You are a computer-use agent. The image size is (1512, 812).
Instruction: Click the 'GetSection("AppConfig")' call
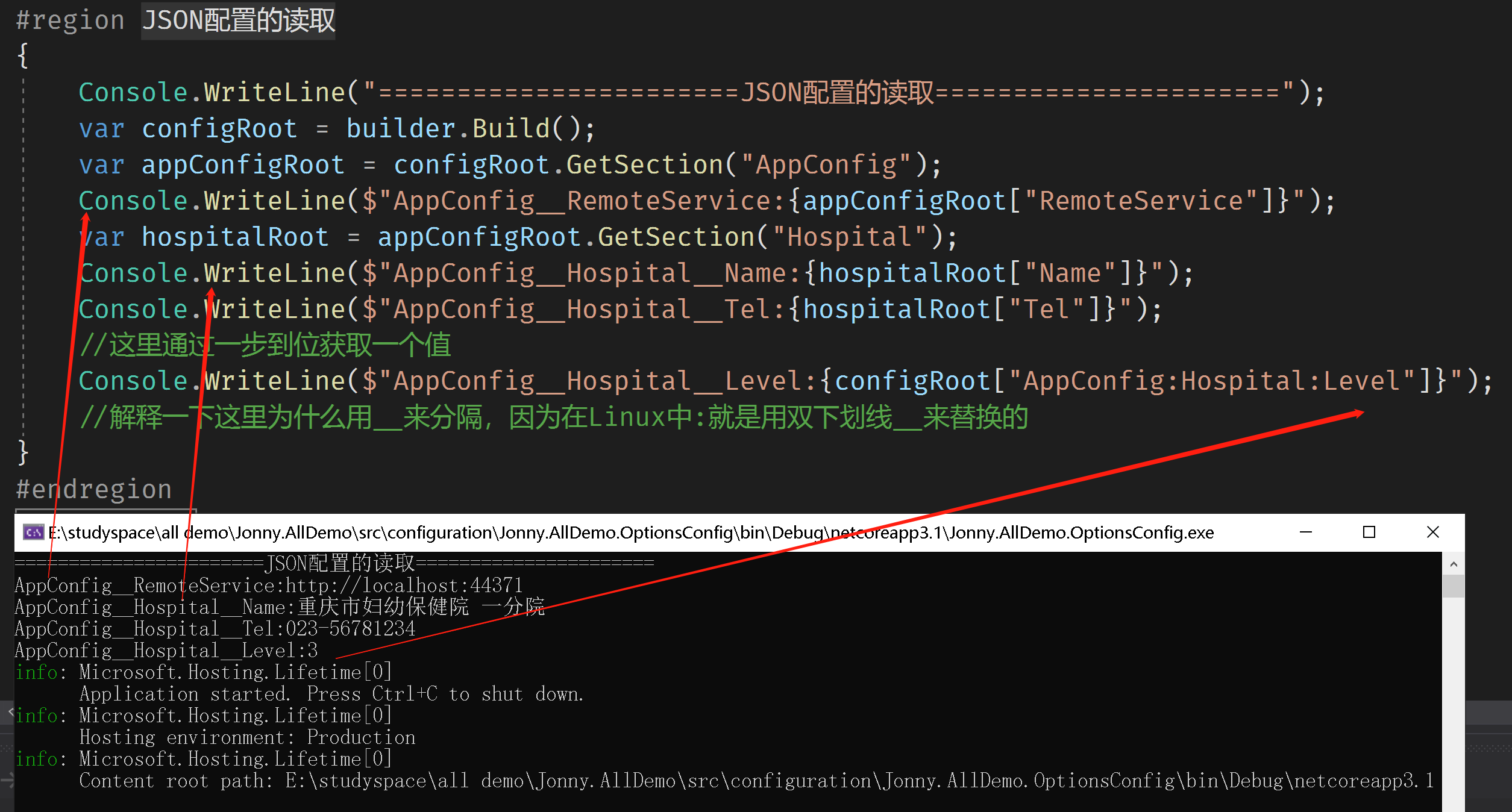click(x=746, y=164)
